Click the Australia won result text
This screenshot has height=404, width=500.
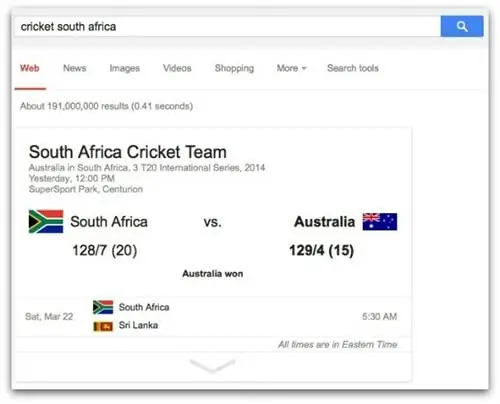[213, 274]
